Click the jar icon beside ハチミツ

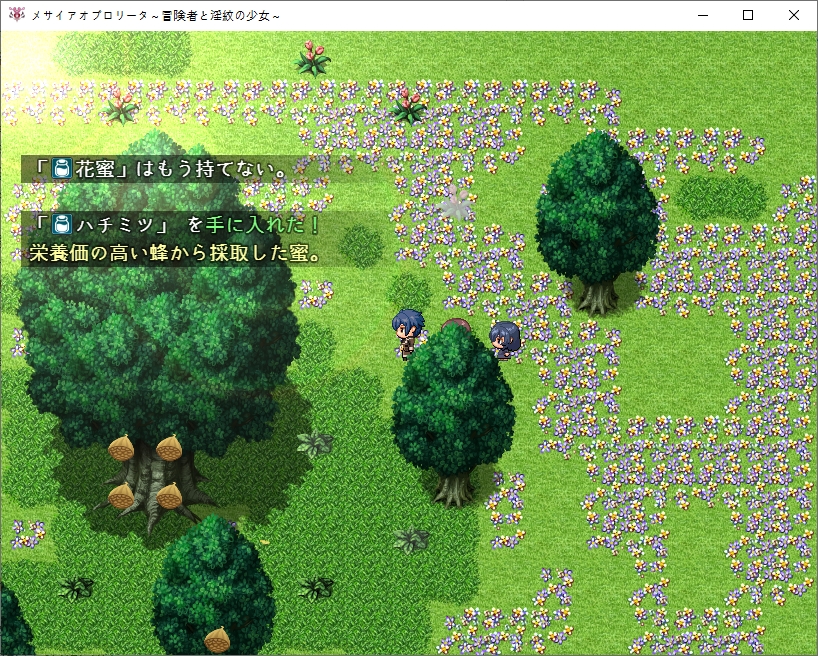61,224
